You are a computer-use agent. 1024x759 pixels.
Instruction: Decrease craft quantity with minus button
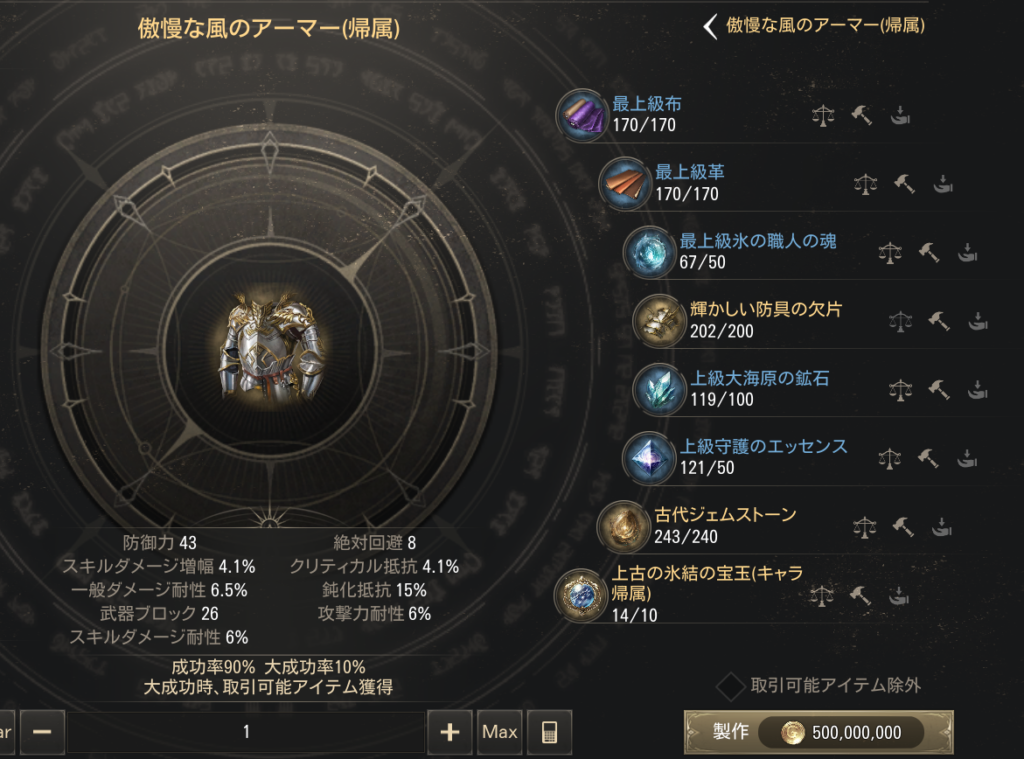point(42,732)
